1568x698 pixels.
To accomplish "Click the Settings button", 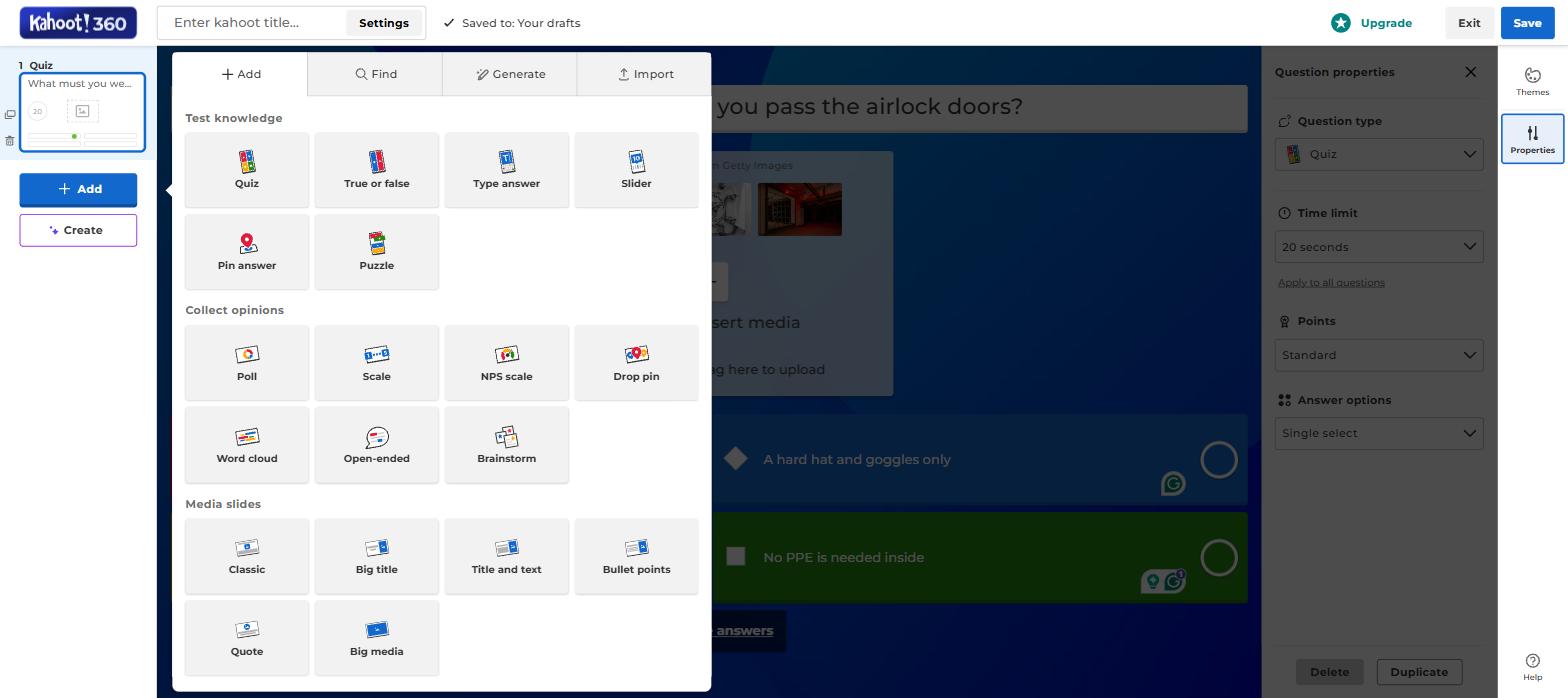I will (x=384, y=23).
